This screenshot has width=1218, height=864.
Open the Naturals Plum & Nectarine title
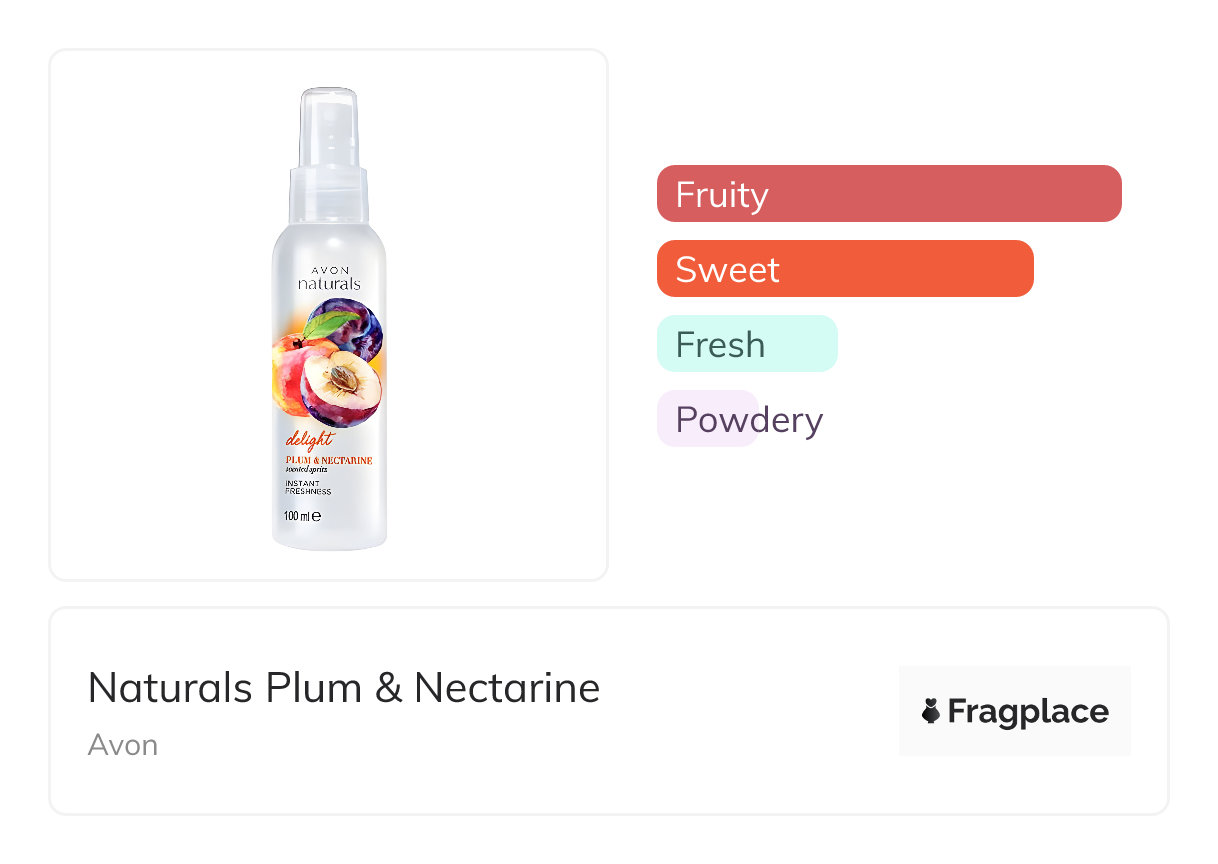pos(343,688)
